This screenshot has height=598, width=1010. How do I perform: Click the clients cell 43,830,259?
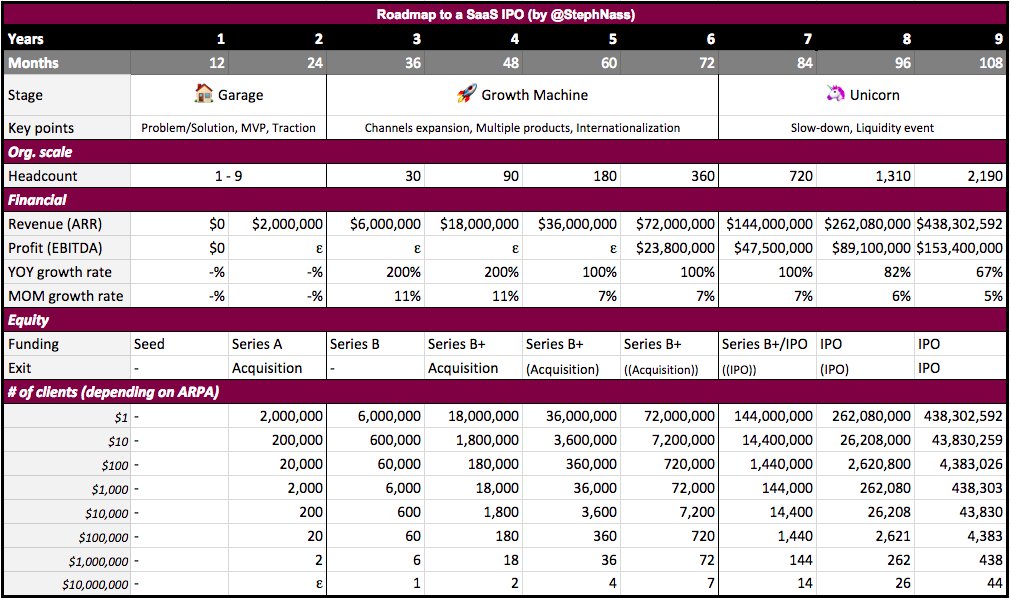coord(960,441)
